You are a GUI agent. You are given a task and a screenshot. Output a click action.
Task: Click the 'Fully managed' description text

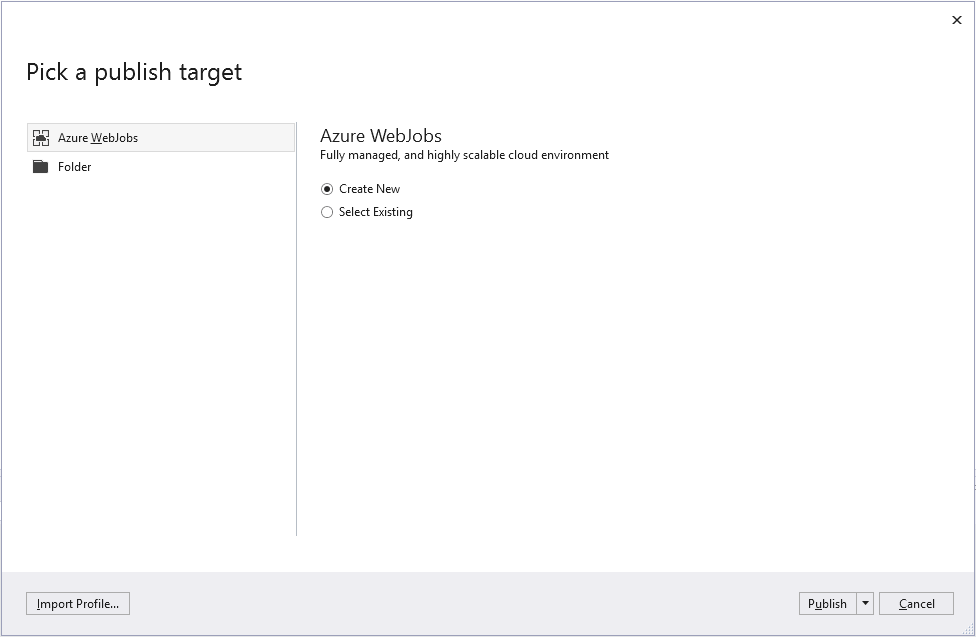(464, 155)
